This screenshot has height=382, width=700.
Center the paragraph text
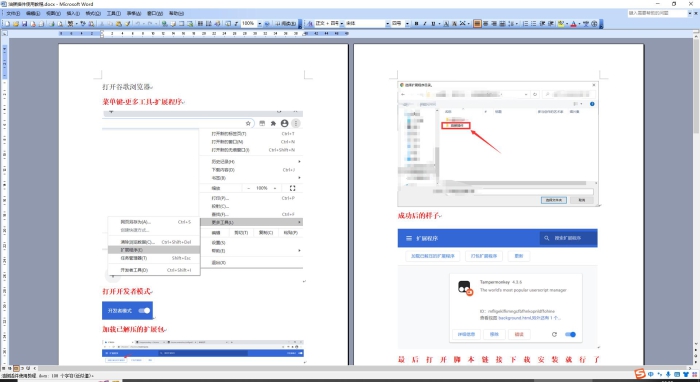pos(485,23)
